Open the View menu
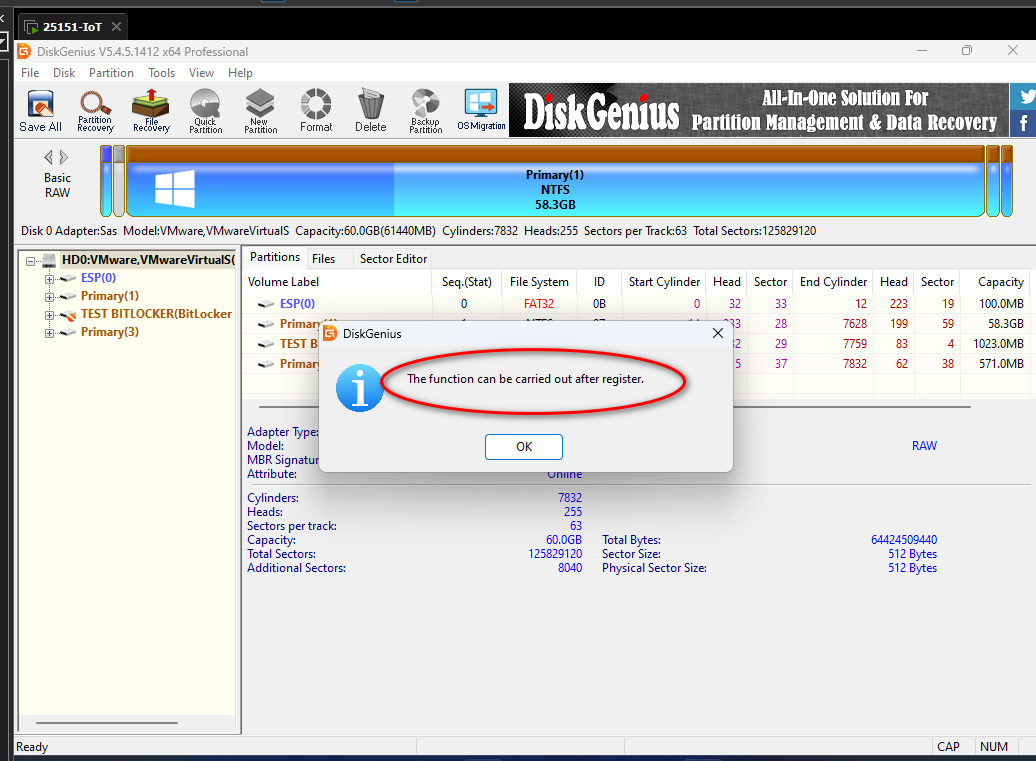1036x761 pixels. [201, 73]
